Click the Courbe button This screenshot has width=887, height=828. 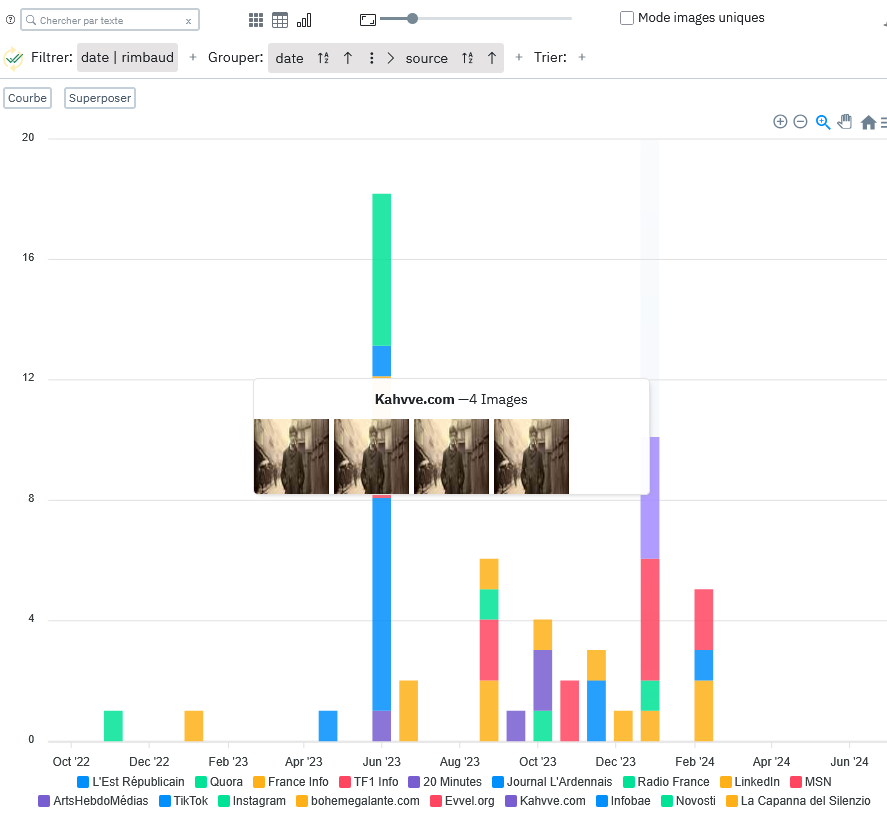coord(28,98)
